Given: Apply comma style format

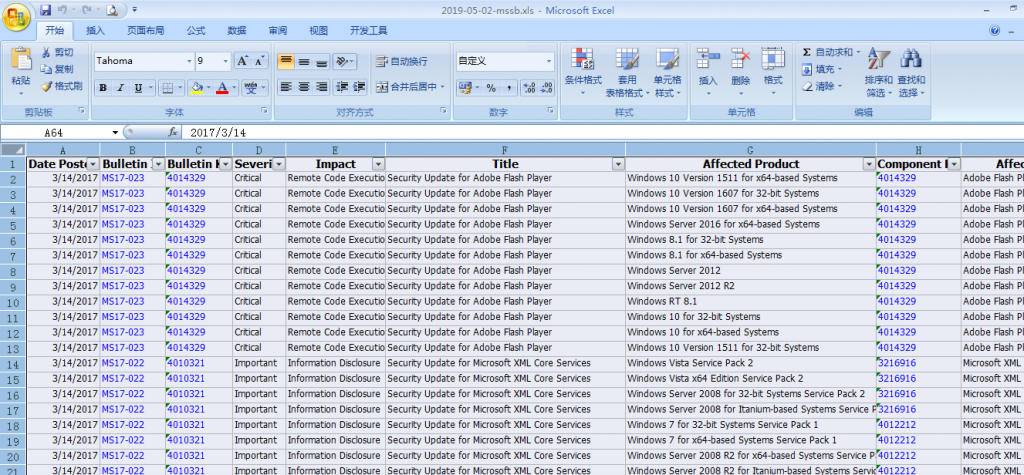Looking at the screenshot, I should click(509, 88).
